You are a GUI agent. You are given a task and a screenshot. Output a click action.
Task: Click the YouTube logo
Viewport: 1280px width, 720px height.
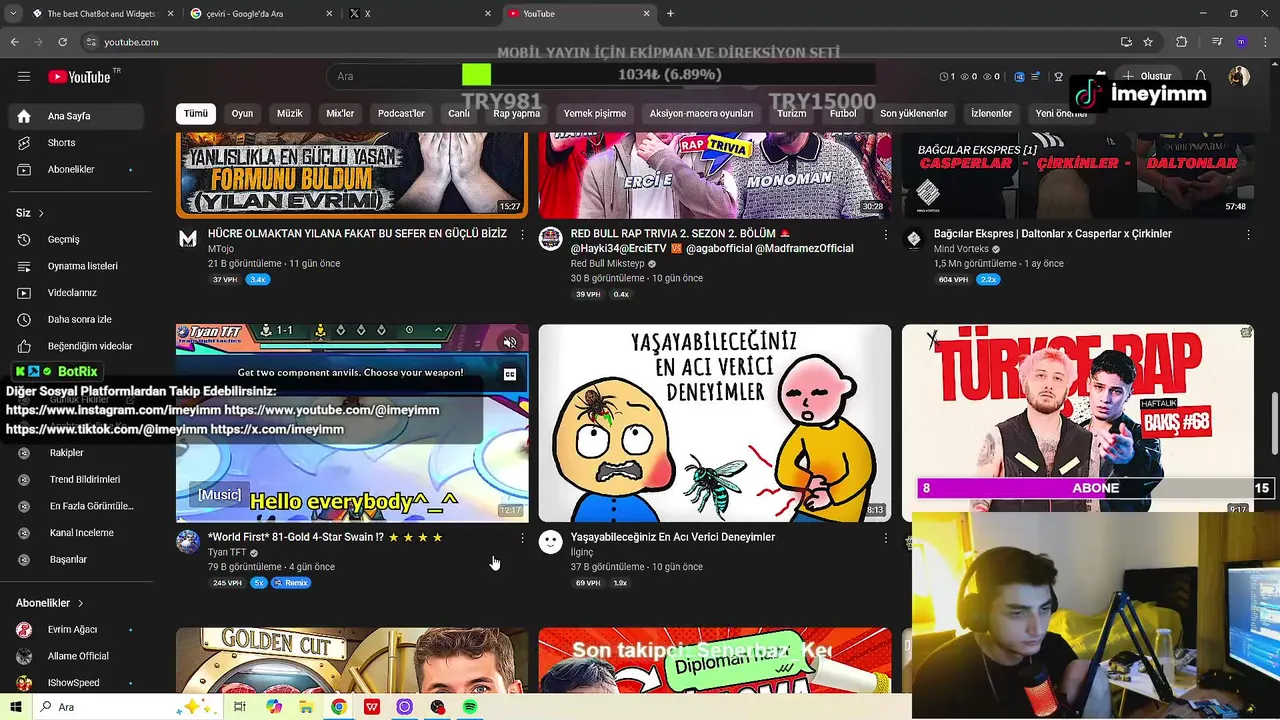(79, 77)
